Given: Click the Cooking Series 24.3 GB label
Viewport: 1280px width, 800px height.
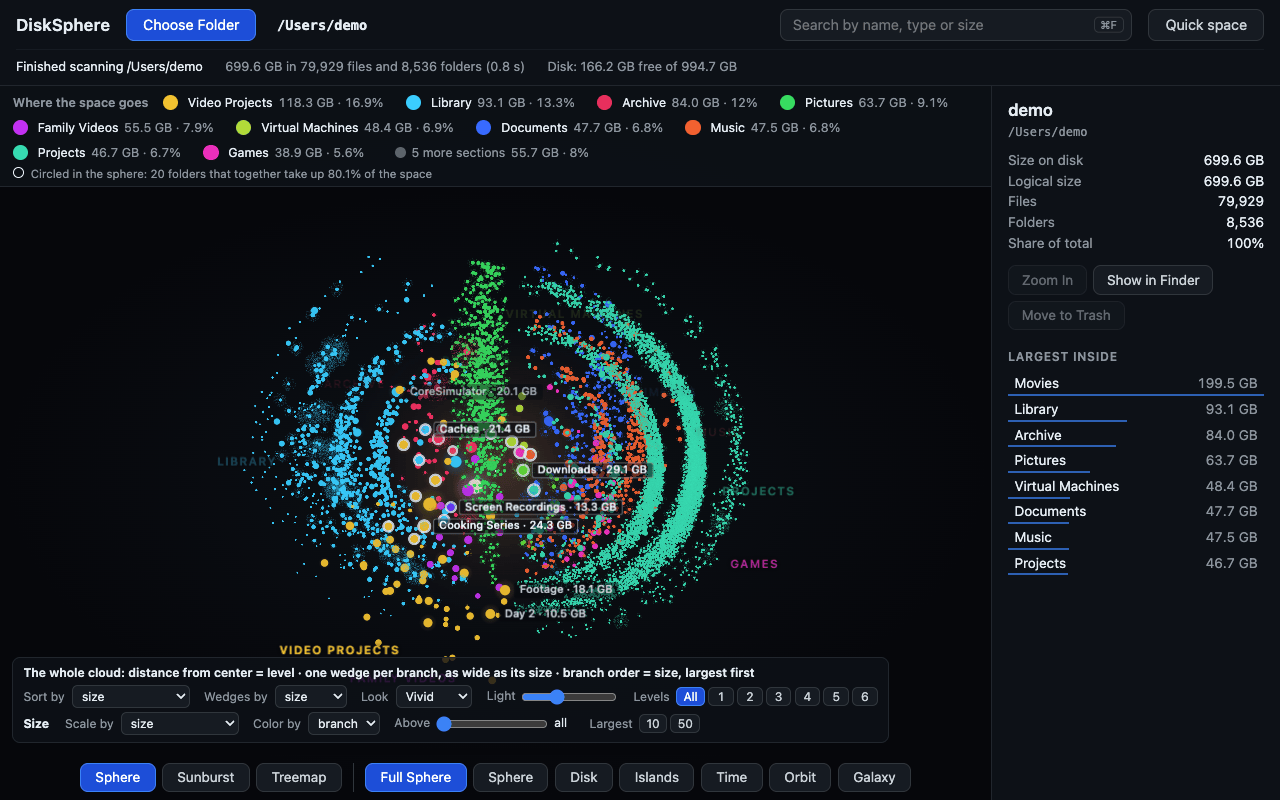Looking at the screenshot, I should 506,525.
